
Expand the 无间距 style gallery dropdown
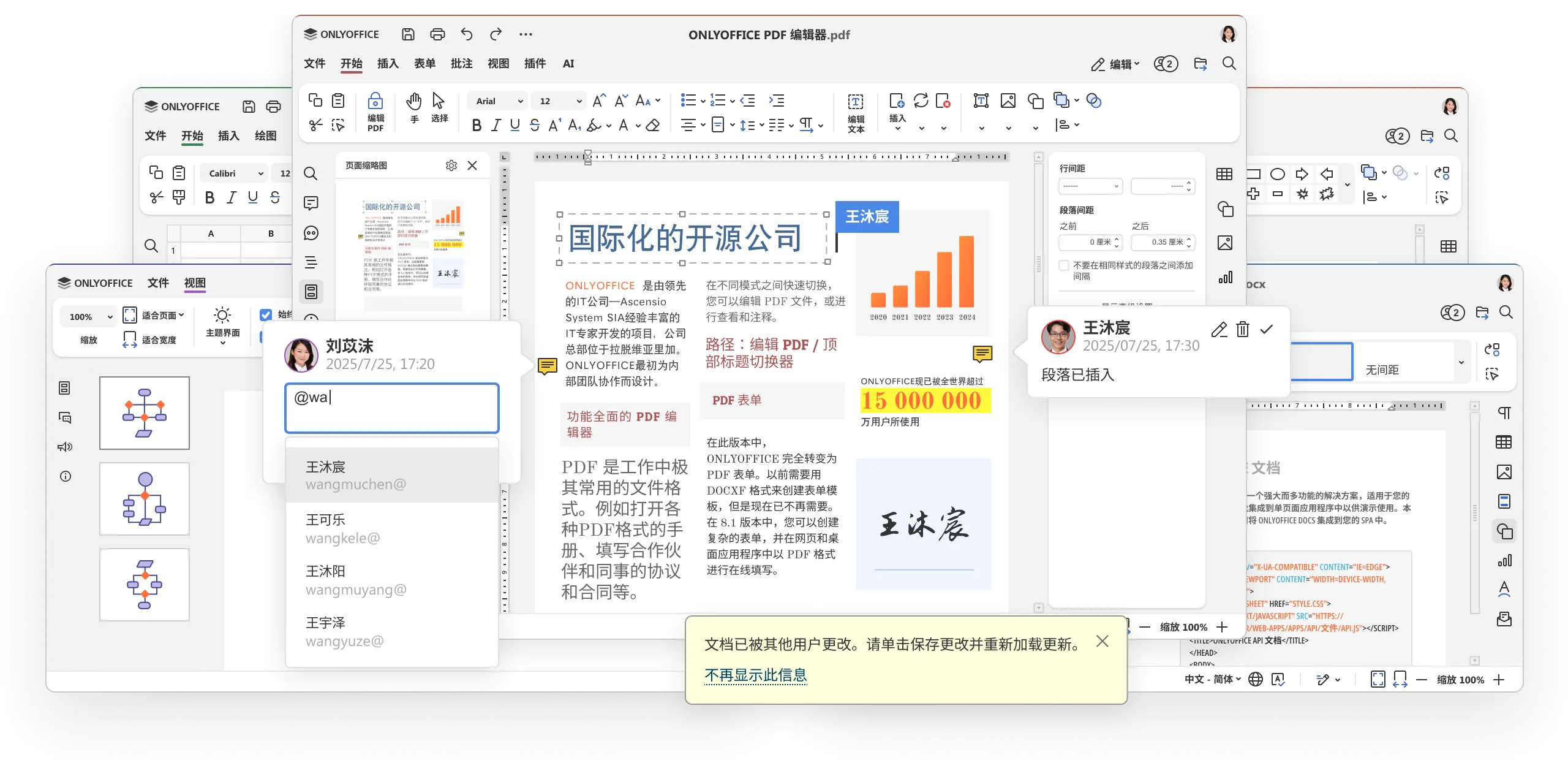click(1461, 362)
